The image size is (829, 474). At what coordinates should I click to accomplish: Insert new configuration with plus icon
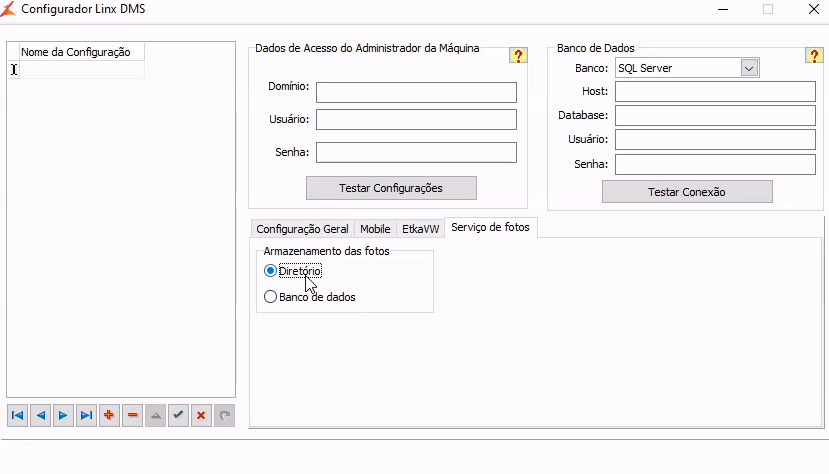[x=109, y=415]
